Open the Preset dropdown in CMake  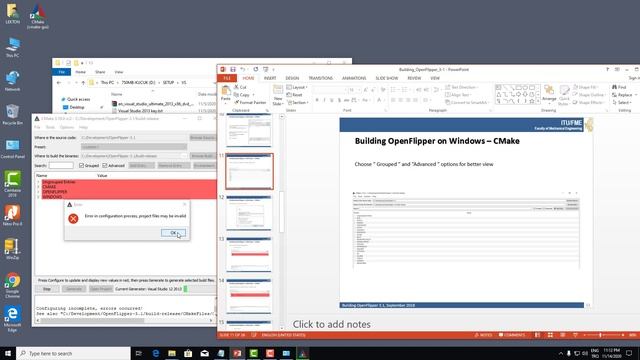(x=134, y=147)
